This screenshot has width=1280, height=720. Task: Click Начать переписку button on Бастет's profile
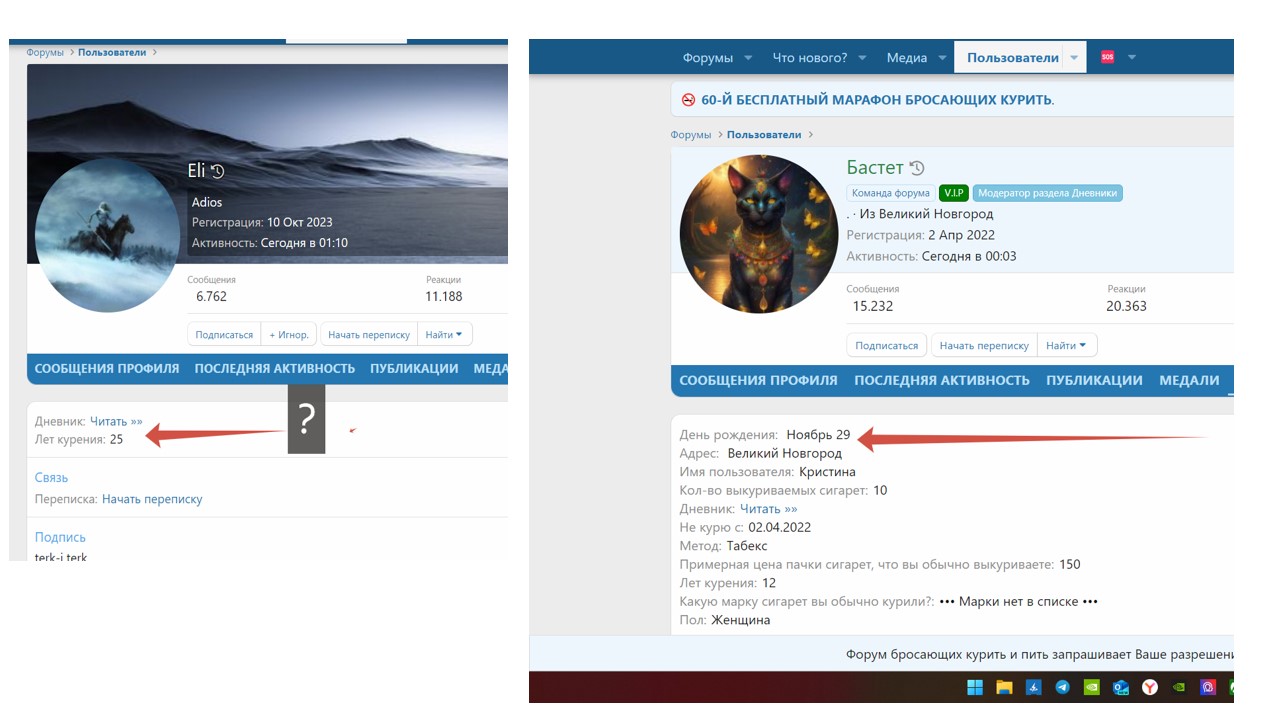tap(984, 345)
